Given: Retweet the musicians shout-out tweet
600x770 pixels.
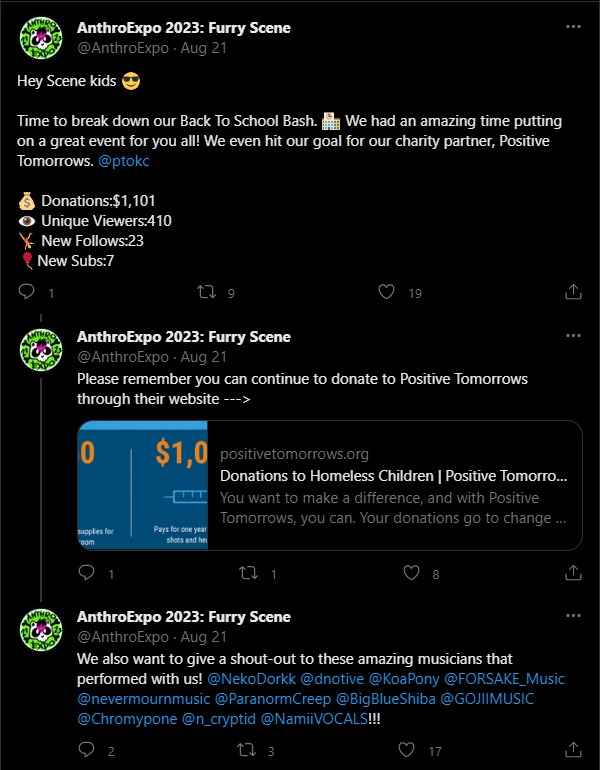Looking at the screenshot, I should click(250, 750).
